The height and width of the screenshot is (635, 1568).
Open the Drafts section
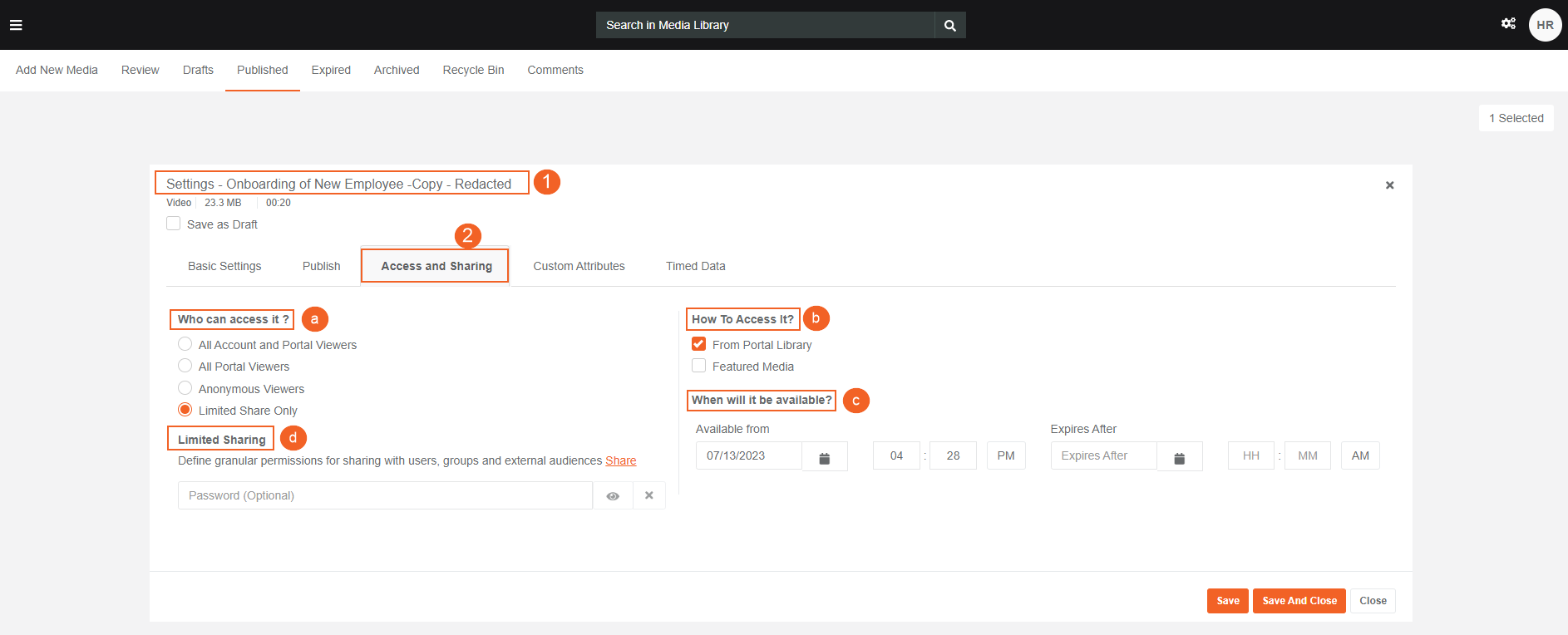tap(198, 70)
